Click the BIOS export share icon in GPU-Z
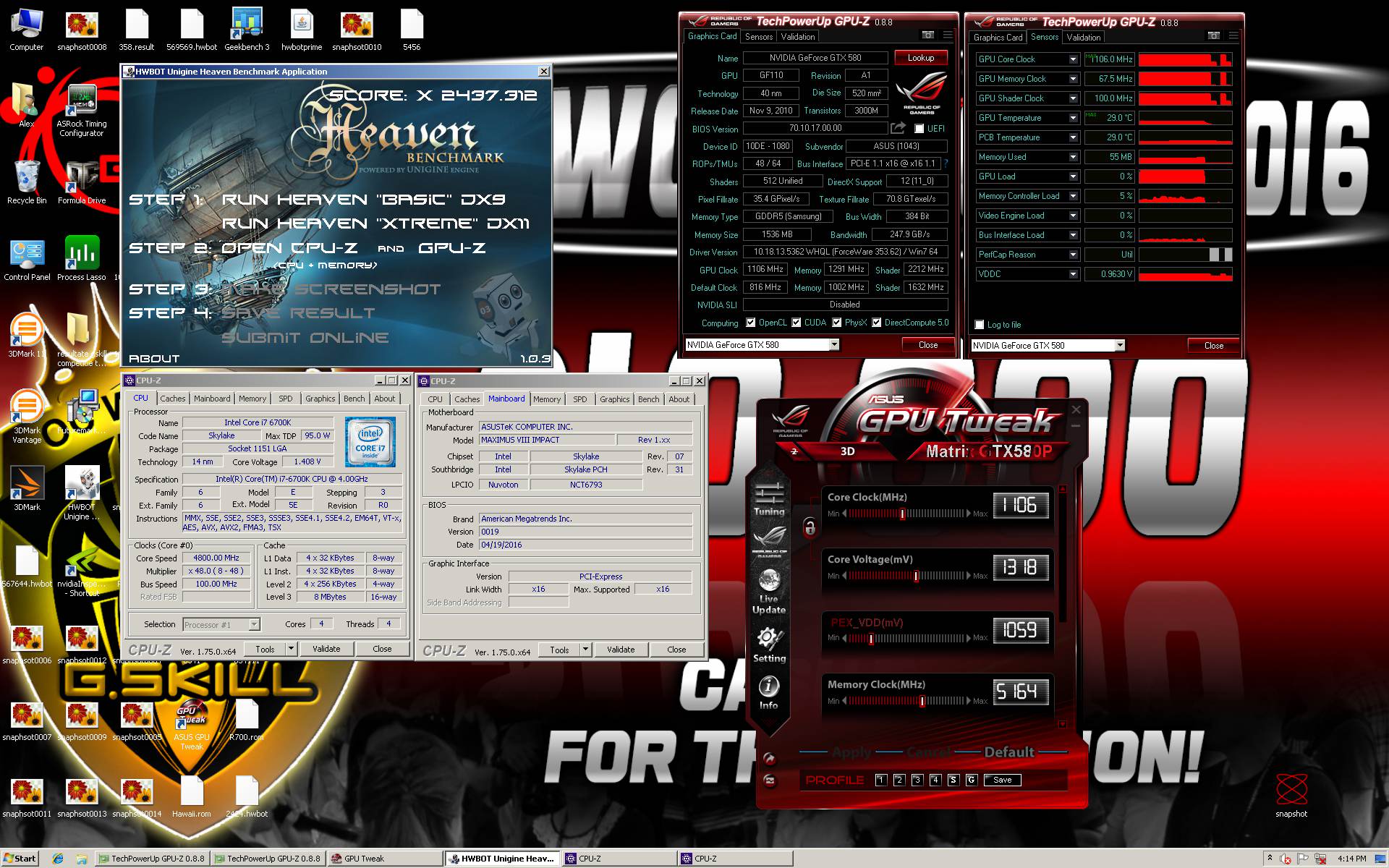 click(898, 128)
